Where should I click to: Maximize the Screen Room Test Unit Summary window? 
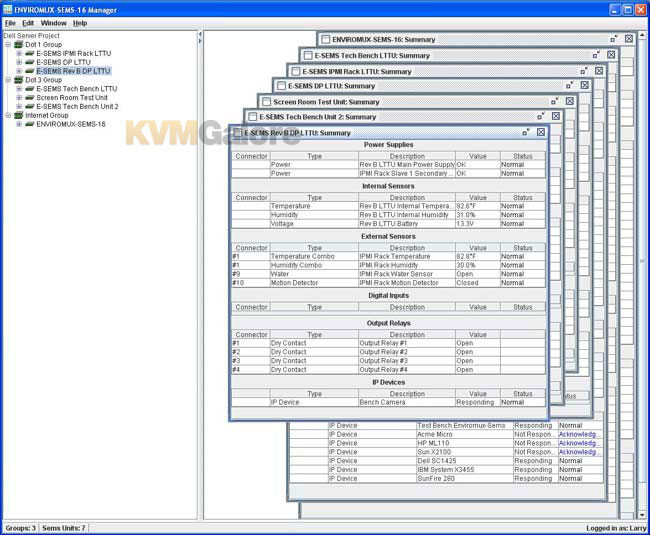click(555, 101)
